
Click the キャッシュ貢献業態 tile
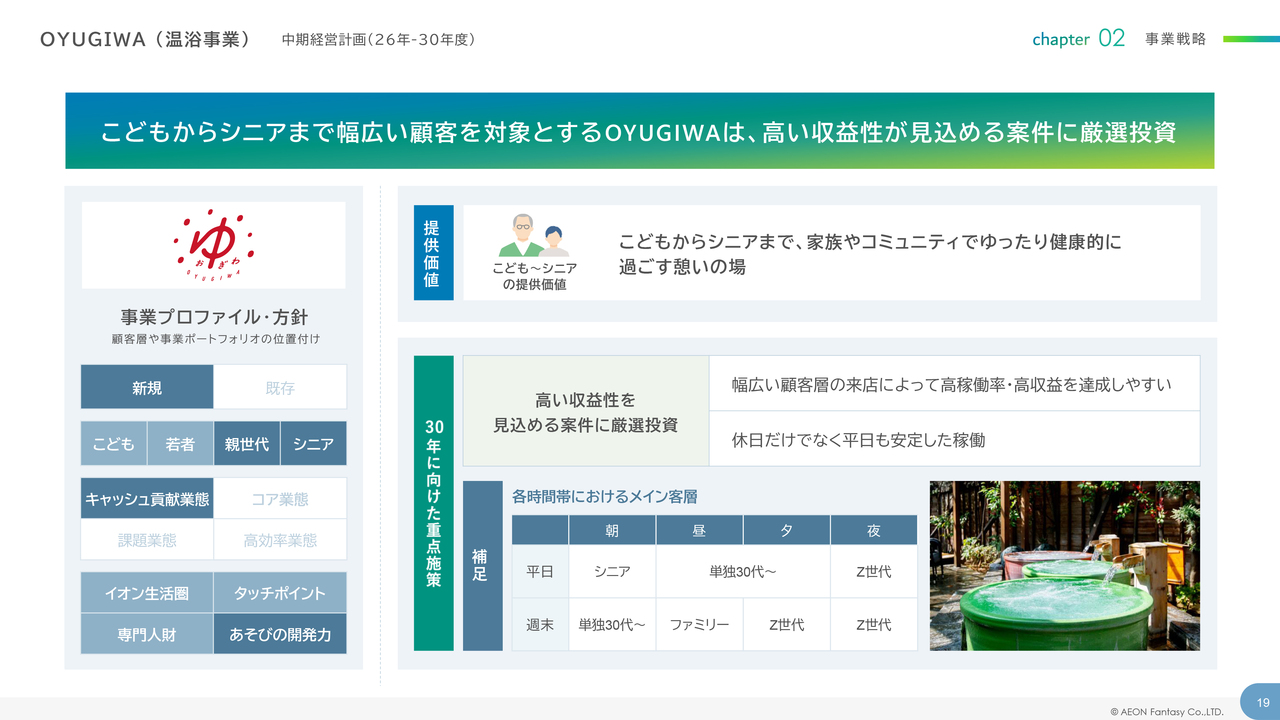point(147,498)
